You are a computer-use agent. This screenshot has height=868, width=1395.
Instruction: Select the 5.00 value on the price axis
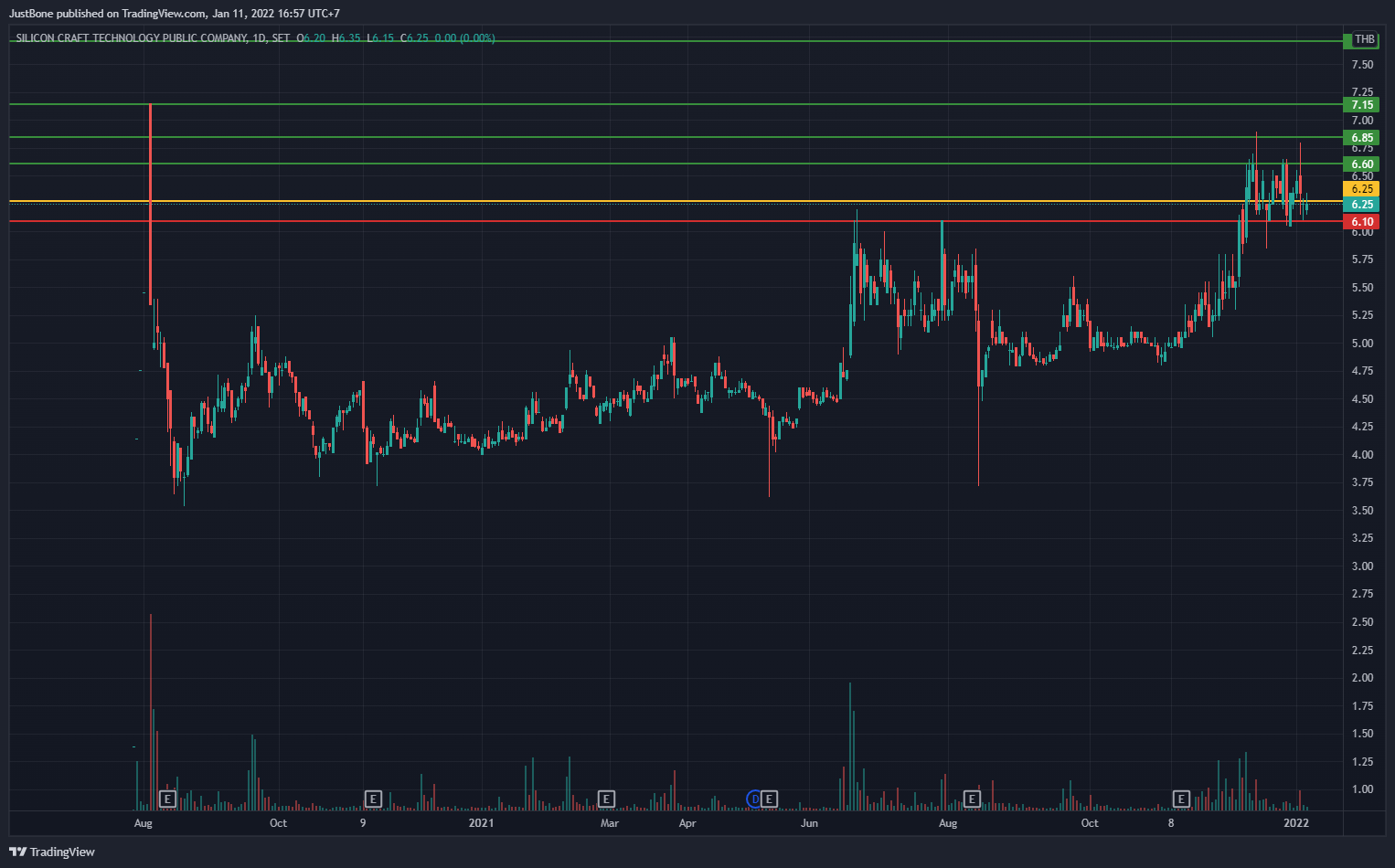(1362, 344)
